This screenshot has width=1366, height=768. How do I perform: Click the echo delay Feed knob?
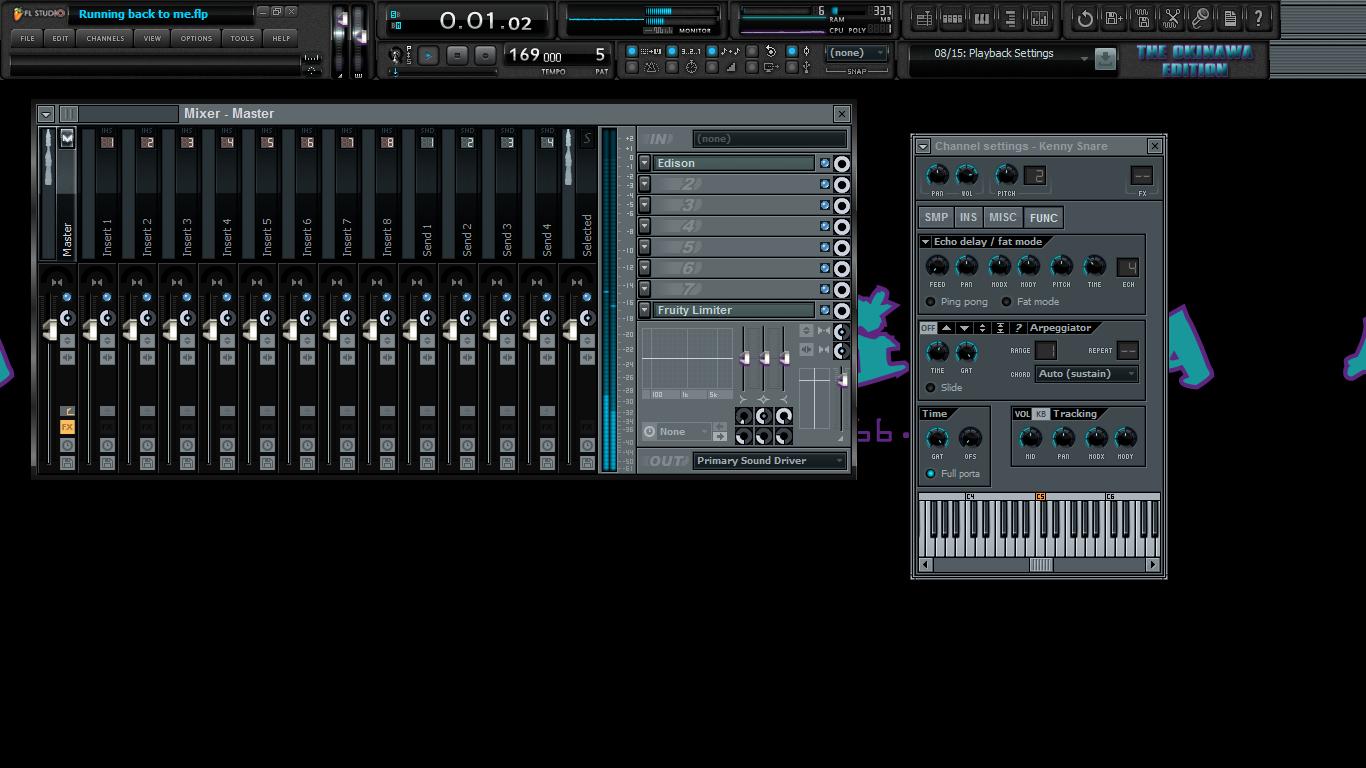click(937, 266)
